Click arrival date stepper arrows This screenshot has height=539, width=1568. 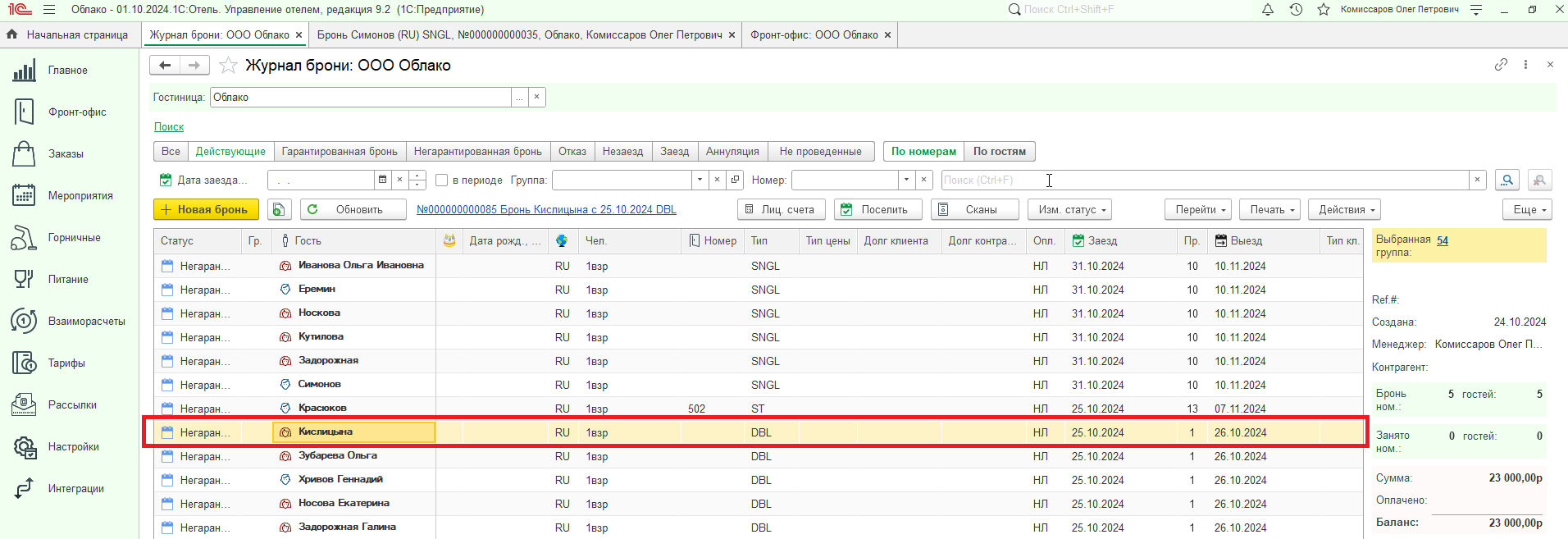[x=417, y=180]
